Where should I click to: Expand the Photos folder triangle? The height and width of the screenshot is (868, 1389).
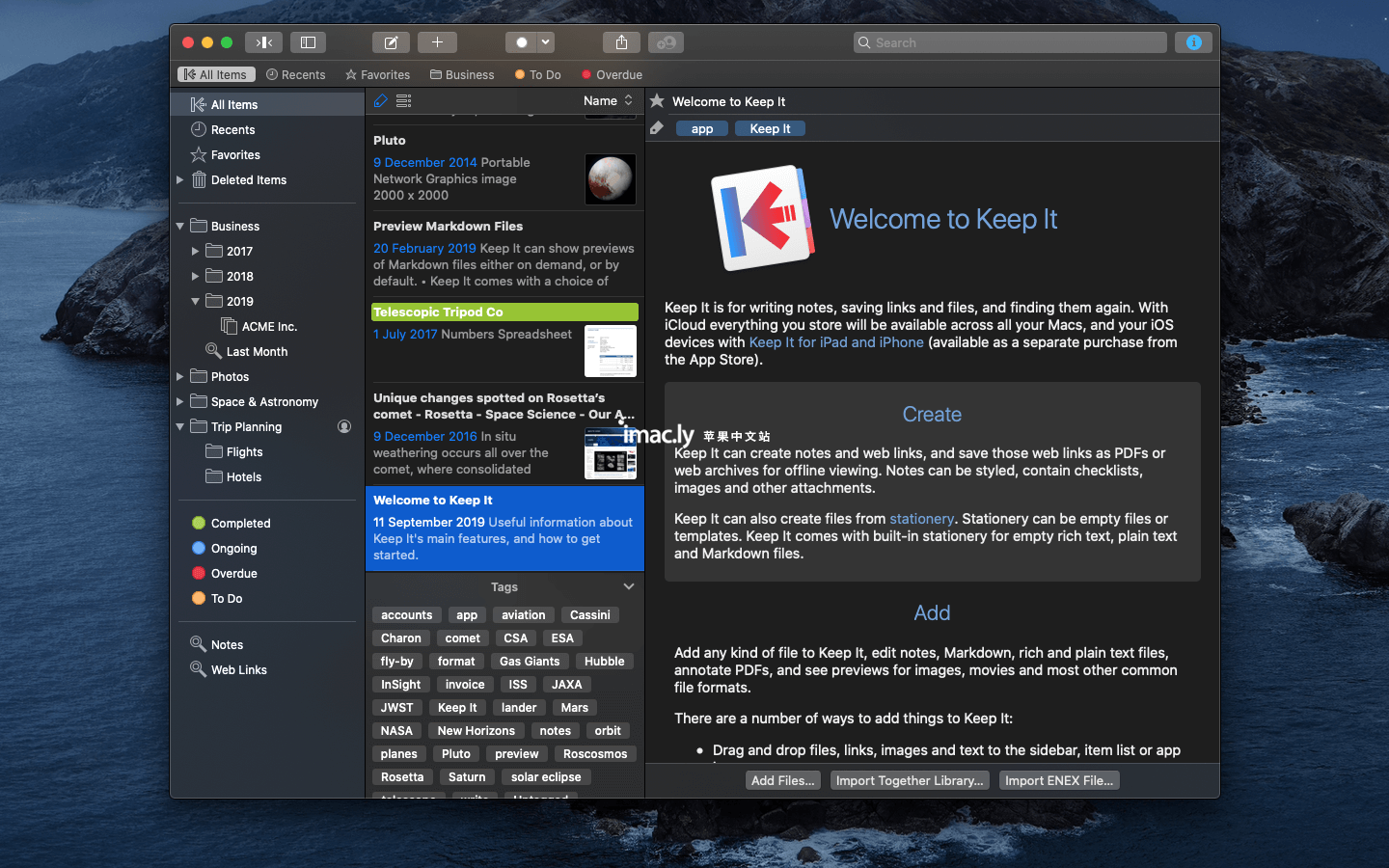click(x=179, y=376)
